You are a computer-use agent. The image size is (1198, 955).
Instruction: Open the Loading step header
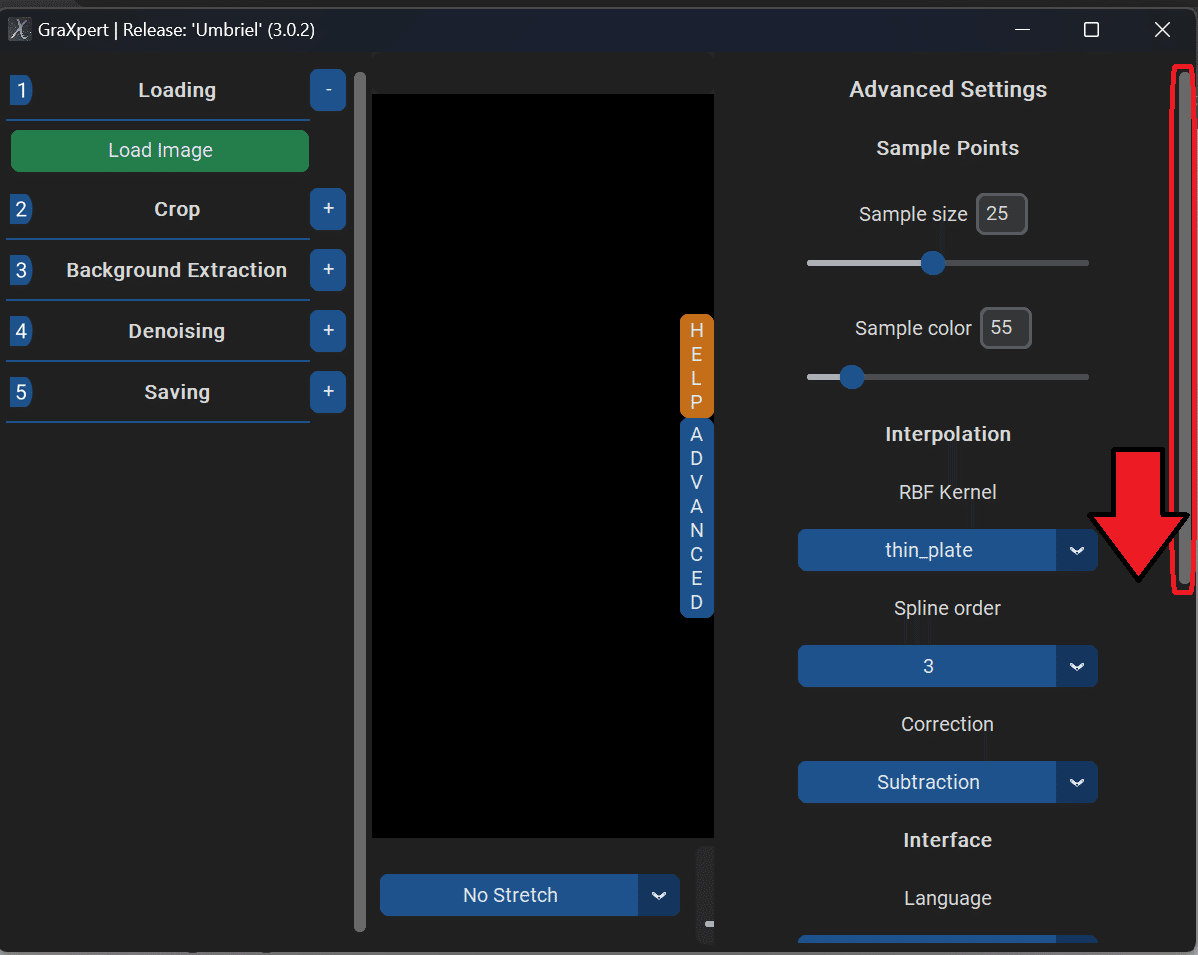tap(177, 90)
